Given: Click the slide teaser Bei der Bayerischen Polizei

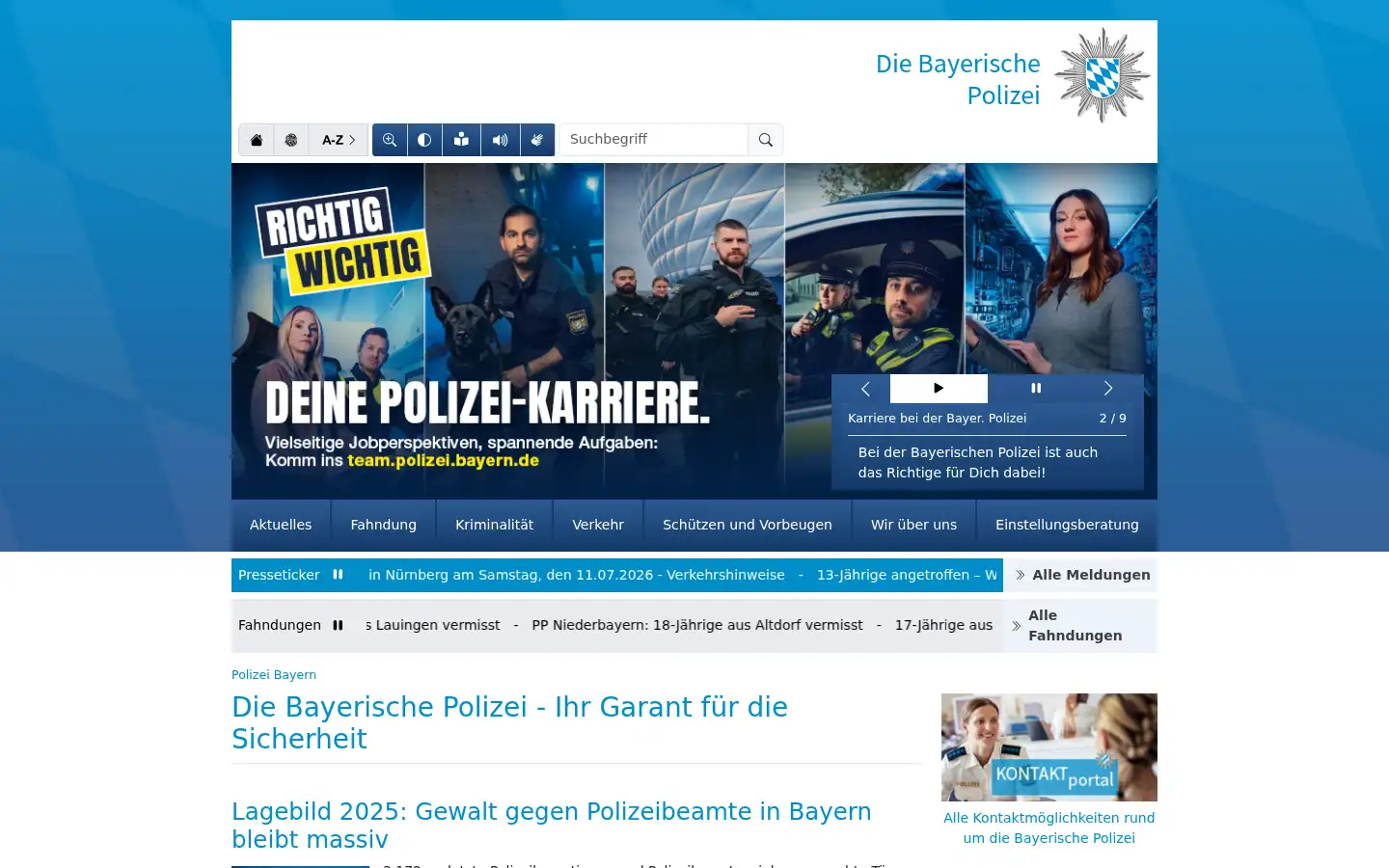Looking at the screenshot, I should click(x=978, y=462).
